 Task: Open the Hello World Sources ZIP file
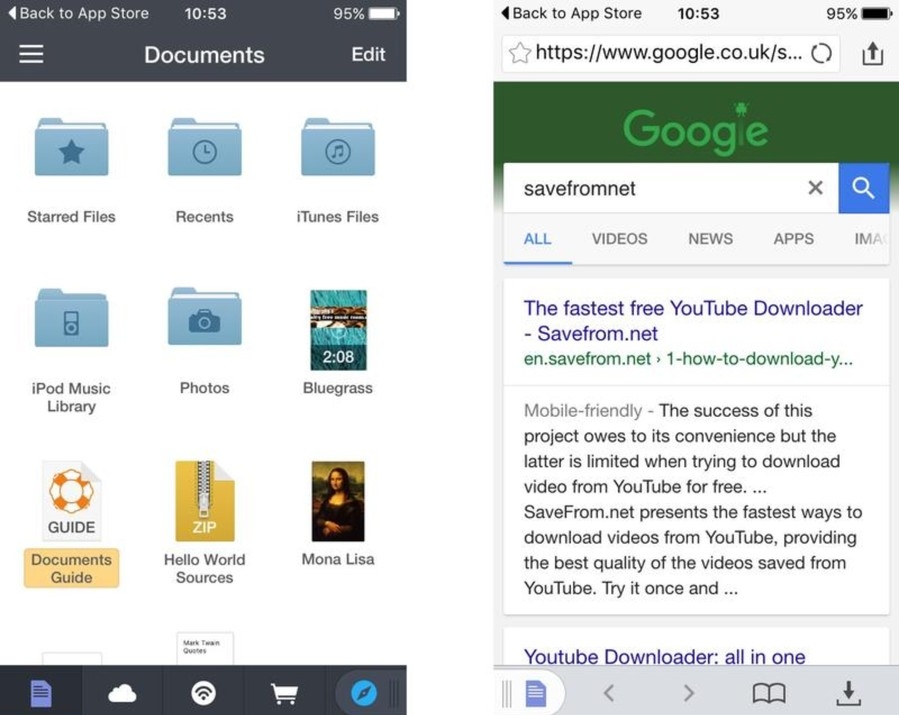(205, 501)
